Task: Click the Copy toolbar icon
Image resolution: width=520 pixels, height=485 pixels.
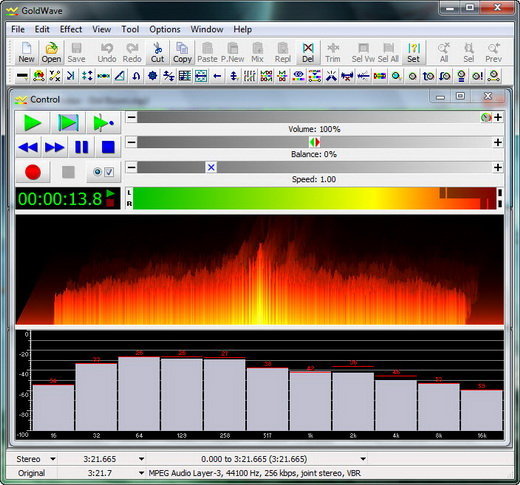Action: tap(182, 53)
